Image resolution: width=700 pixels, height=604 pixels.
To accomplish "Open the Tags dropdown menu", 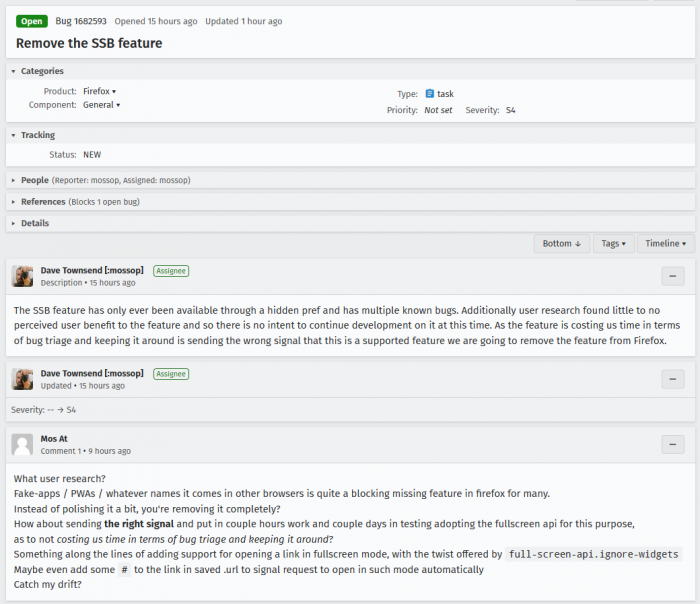I will (613, 243).
